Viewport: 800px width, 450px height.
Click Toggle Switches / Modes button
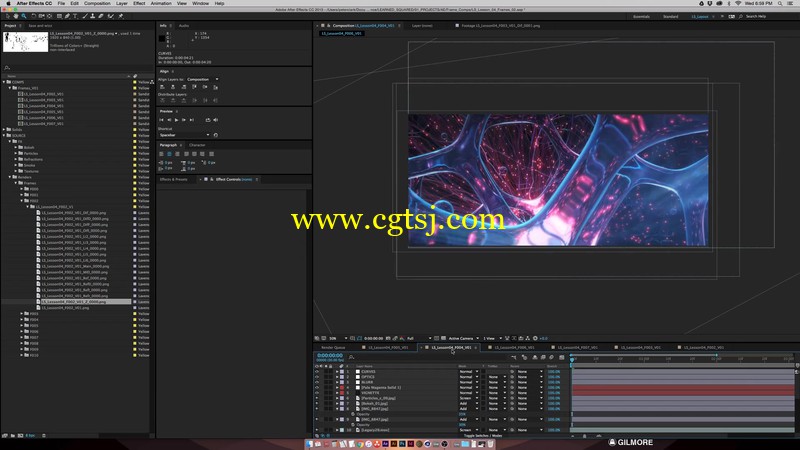click(483, 436)
